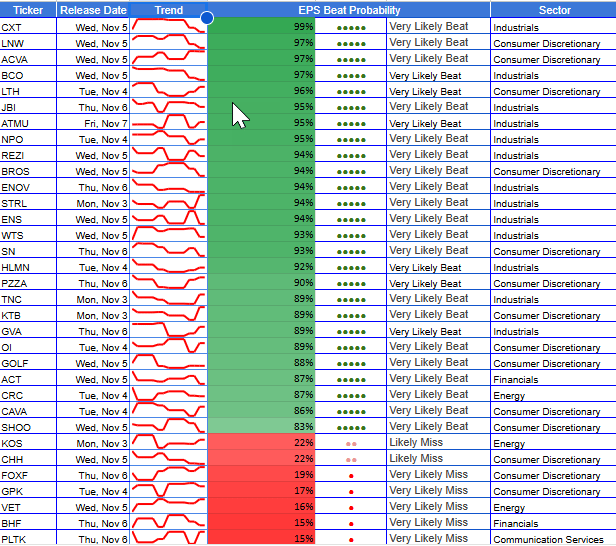Click the STRL ticker cell
Image resolution: width=616 pixels, height=546 pixels.
[x=28, y=203]
